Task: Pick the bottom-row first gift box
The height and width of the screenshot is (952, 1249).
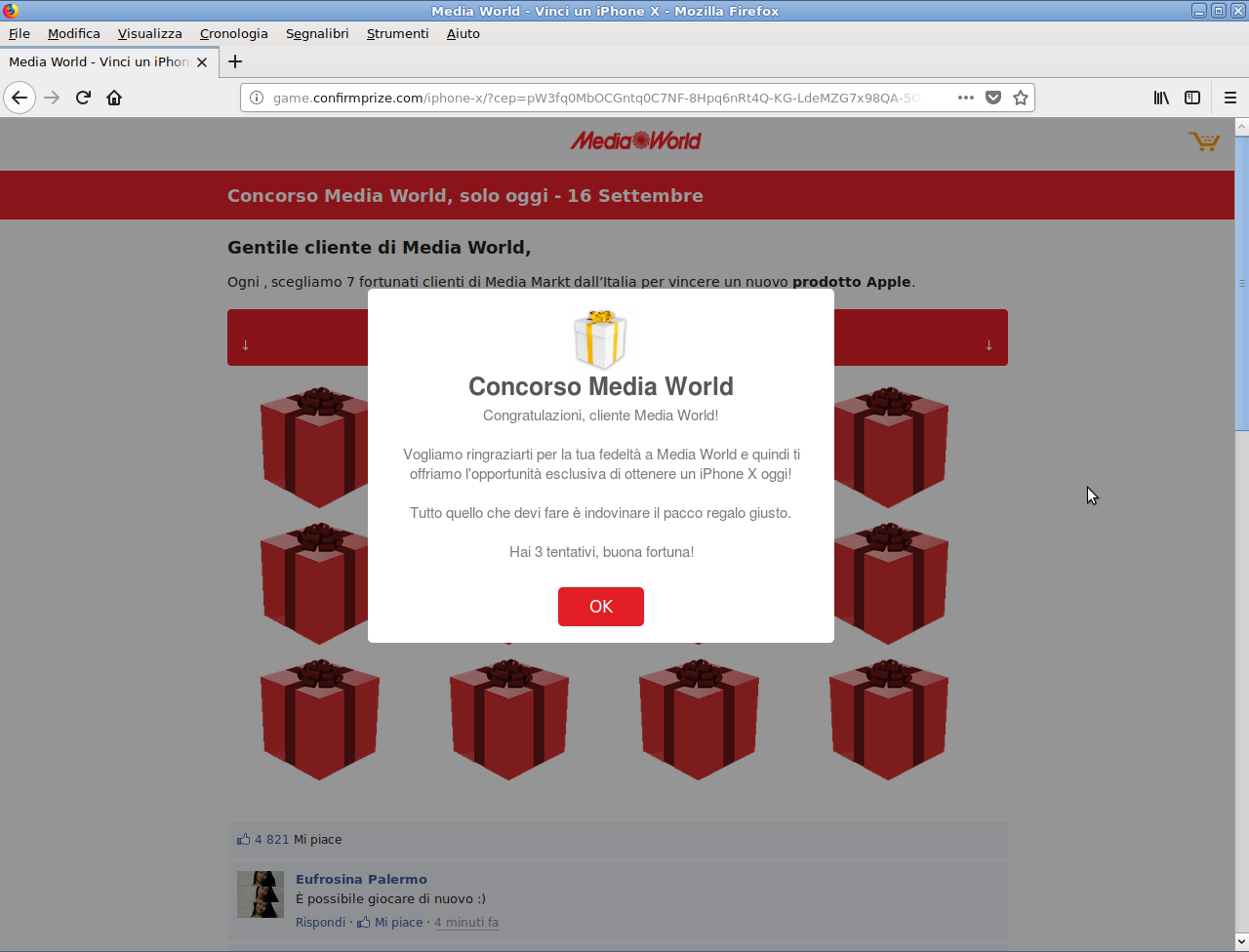Action: [x=320, y=720]
